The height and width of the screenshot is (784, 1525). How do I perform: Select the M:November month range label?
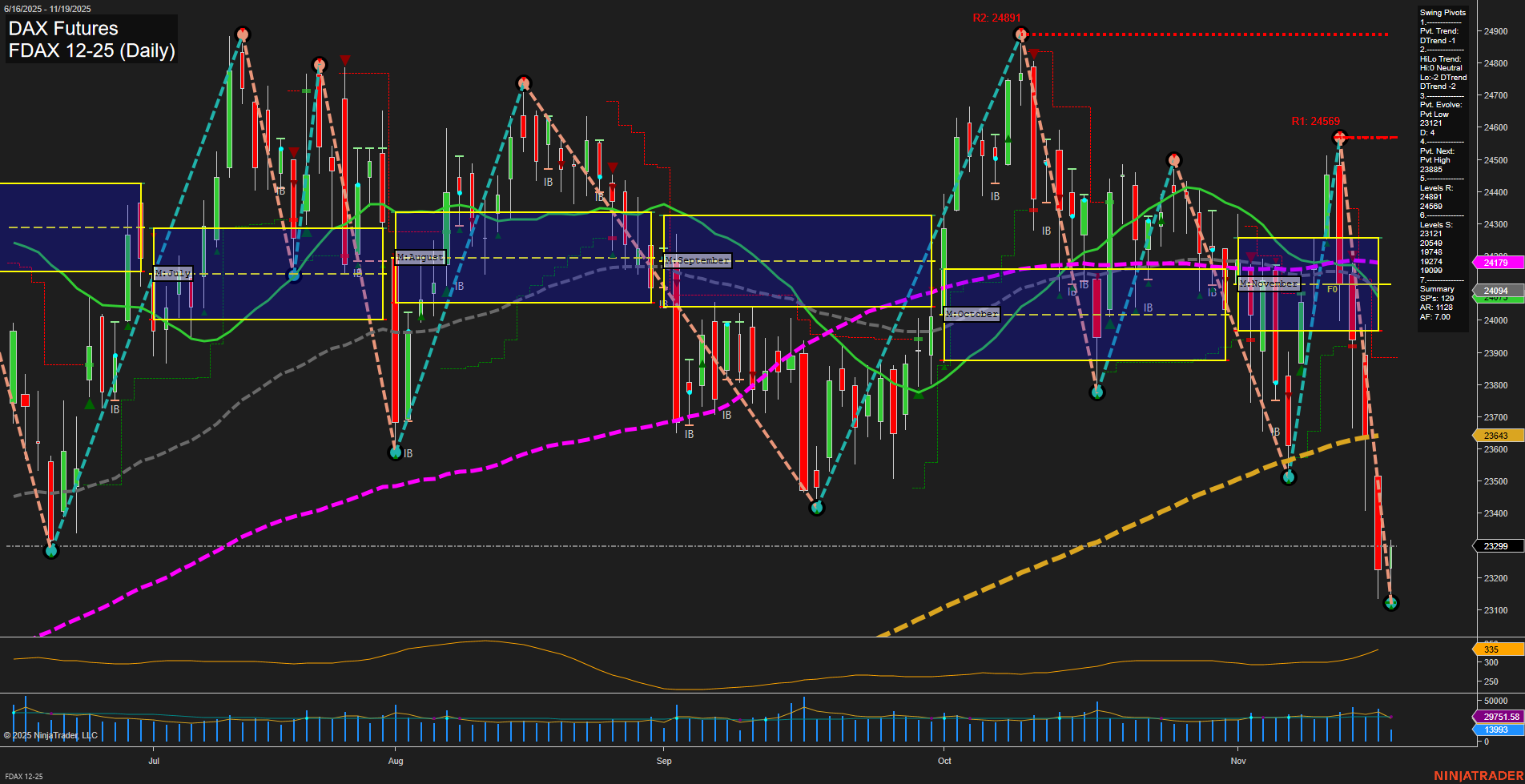(1269, 283)
